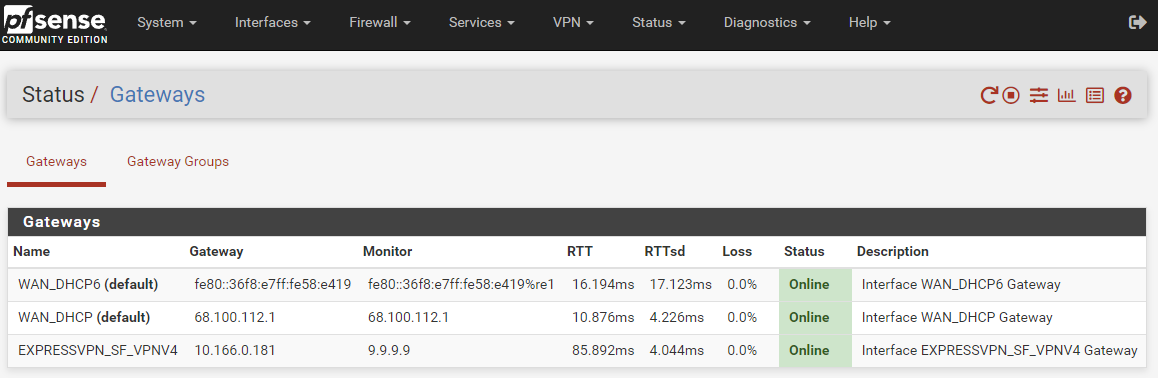Click the pfSense Community Edition logo
Screen dimensions: 1158x378
tap(55, 24)
